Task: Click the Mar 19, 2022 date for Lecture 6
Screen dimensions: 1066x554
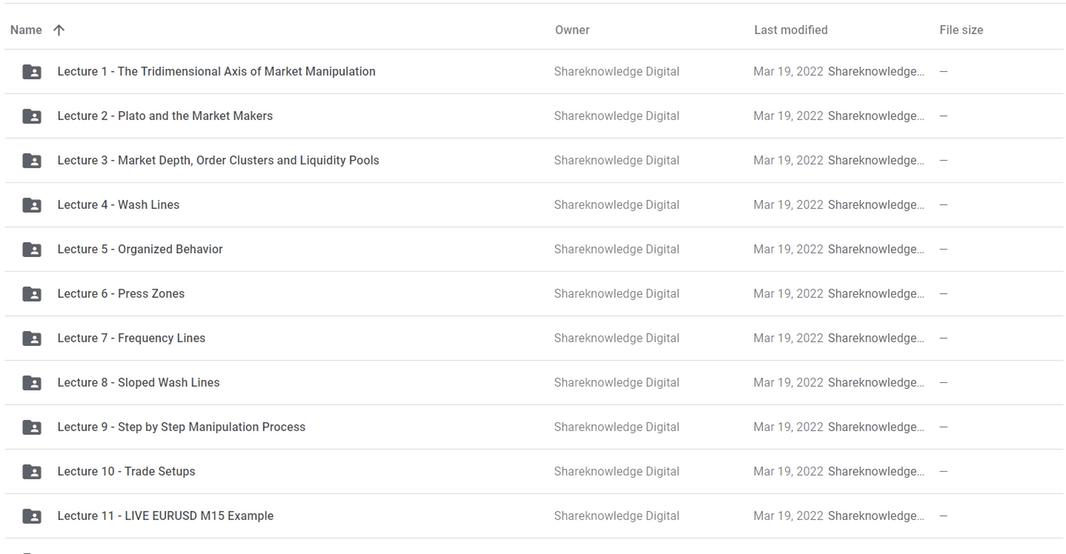Action: (788, 294)
